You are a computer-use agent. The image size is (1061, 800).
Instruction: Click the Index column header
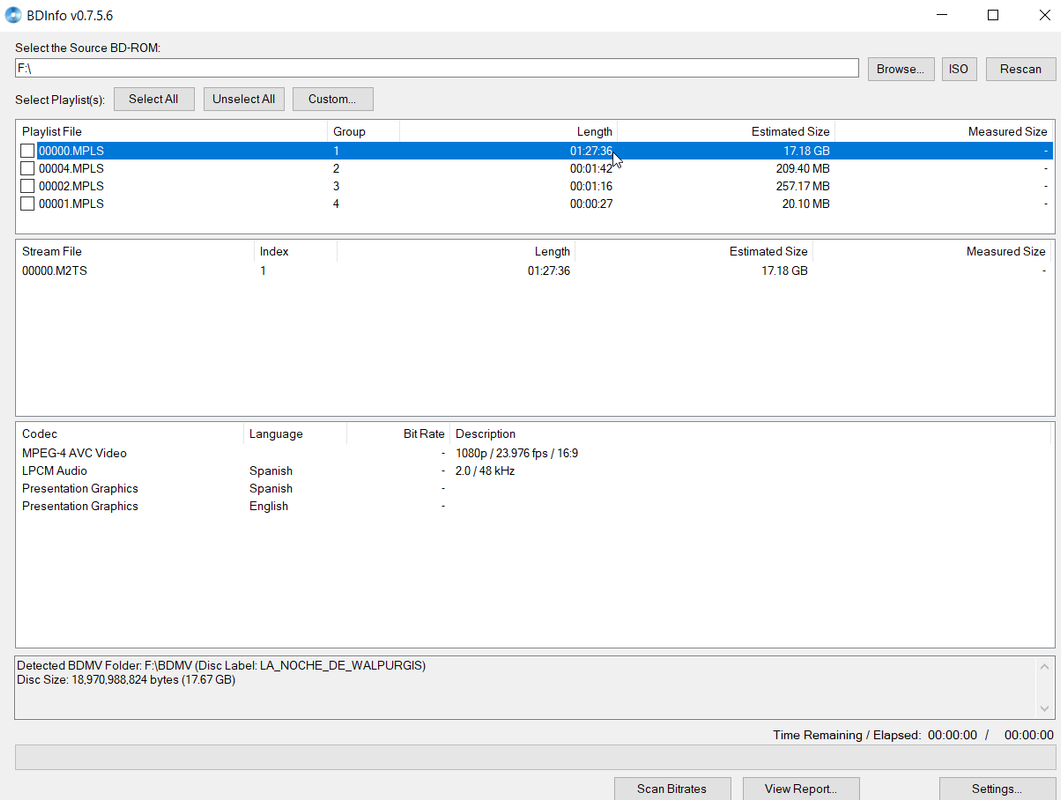tap(296, 251)
